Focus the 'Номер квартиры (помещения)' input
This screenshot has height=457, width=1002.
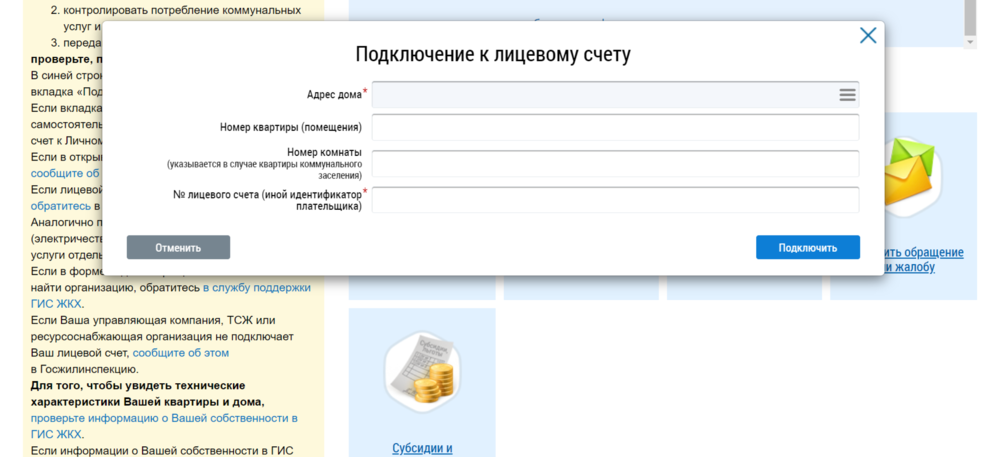[x=615, y=128]
